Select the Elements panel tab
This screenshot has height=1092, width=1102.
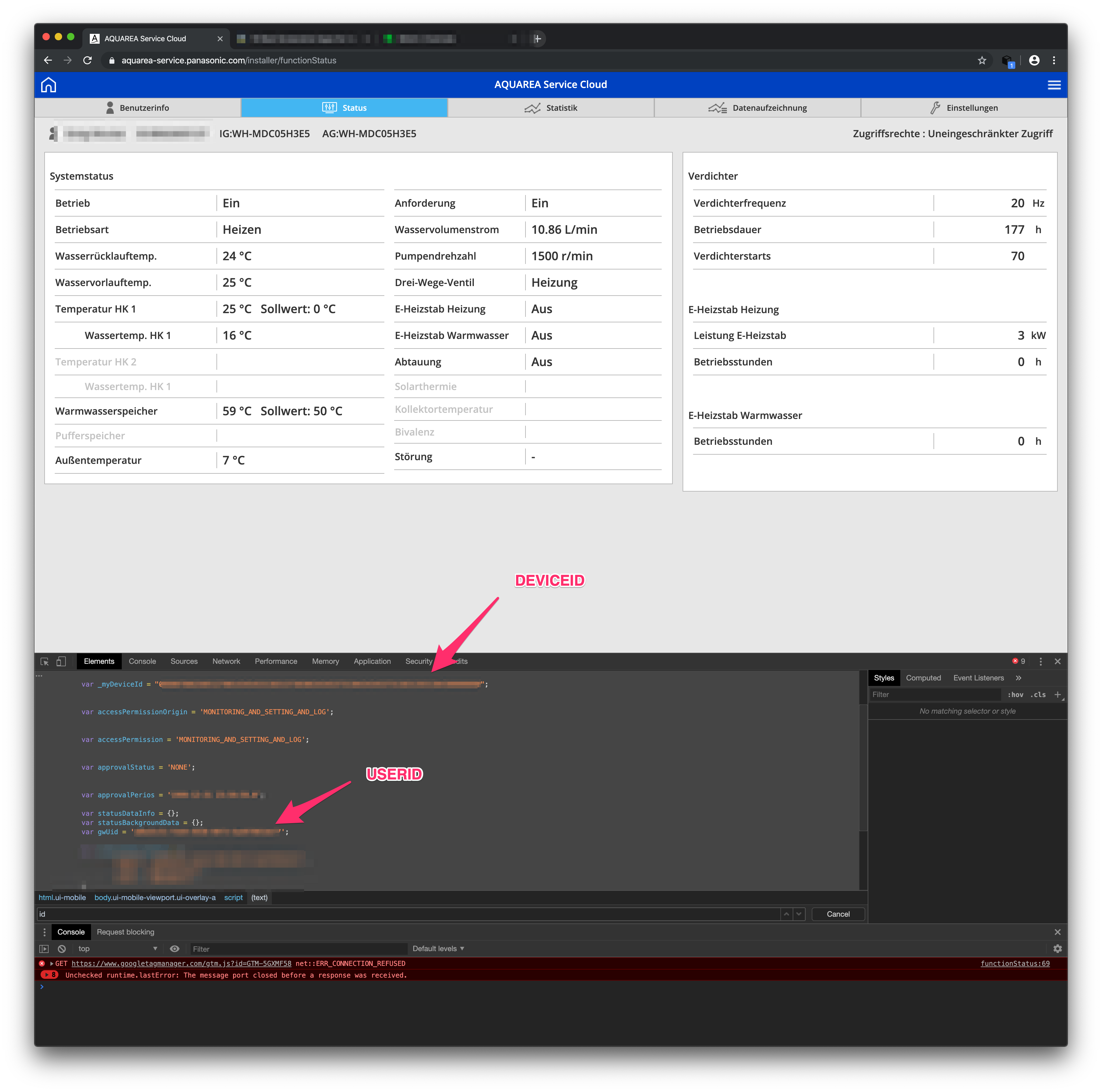tap(100, 661)
